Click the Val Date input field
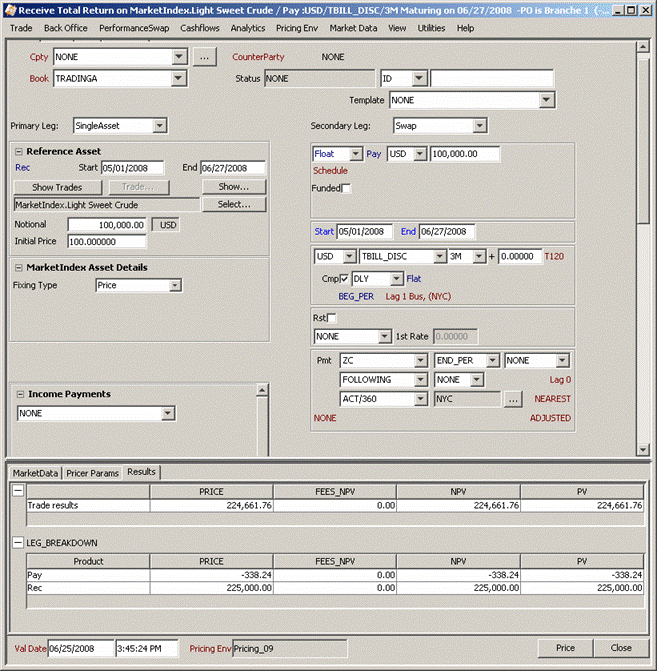 pyautogui.click(x=80, y=649)
